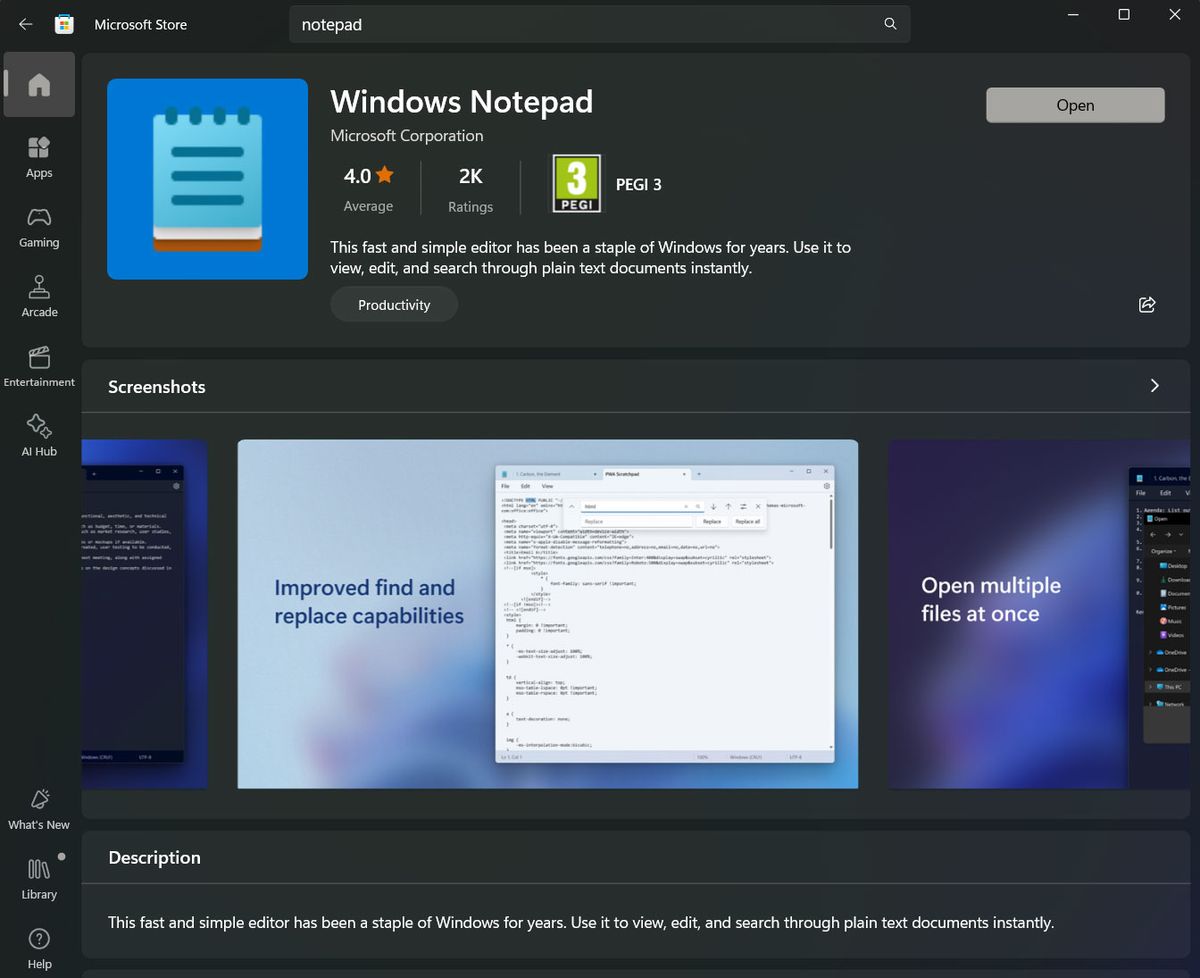The width and height of the screenshot is (1200, 978).
Task: Open the Entertainment section
Action: point(39,365)
